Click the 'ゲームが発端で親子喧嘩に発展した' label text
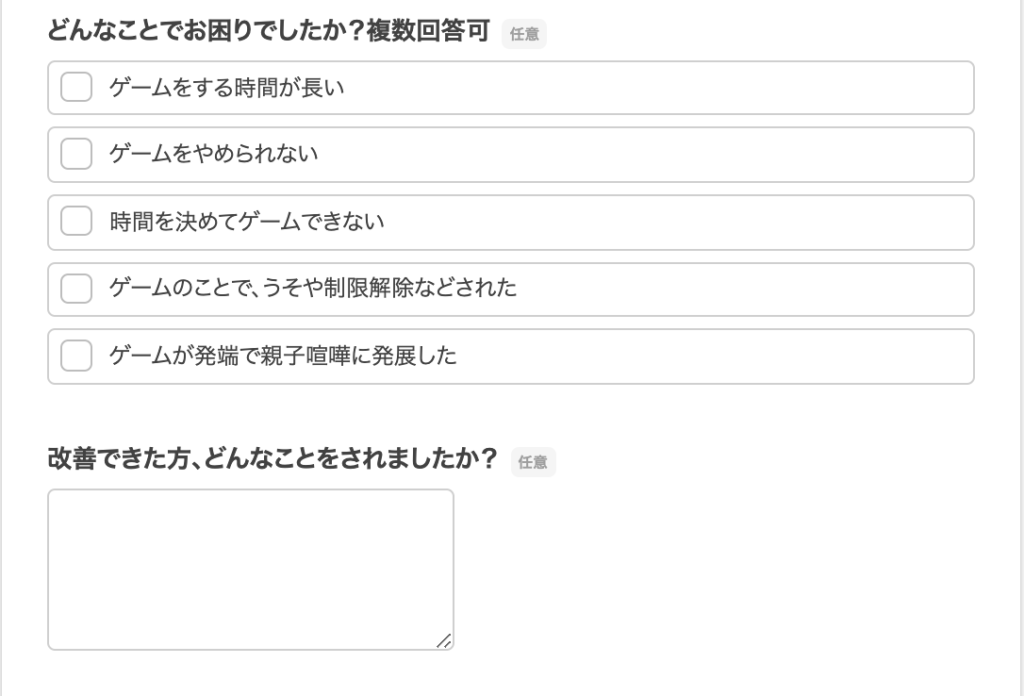 (283, 356)
